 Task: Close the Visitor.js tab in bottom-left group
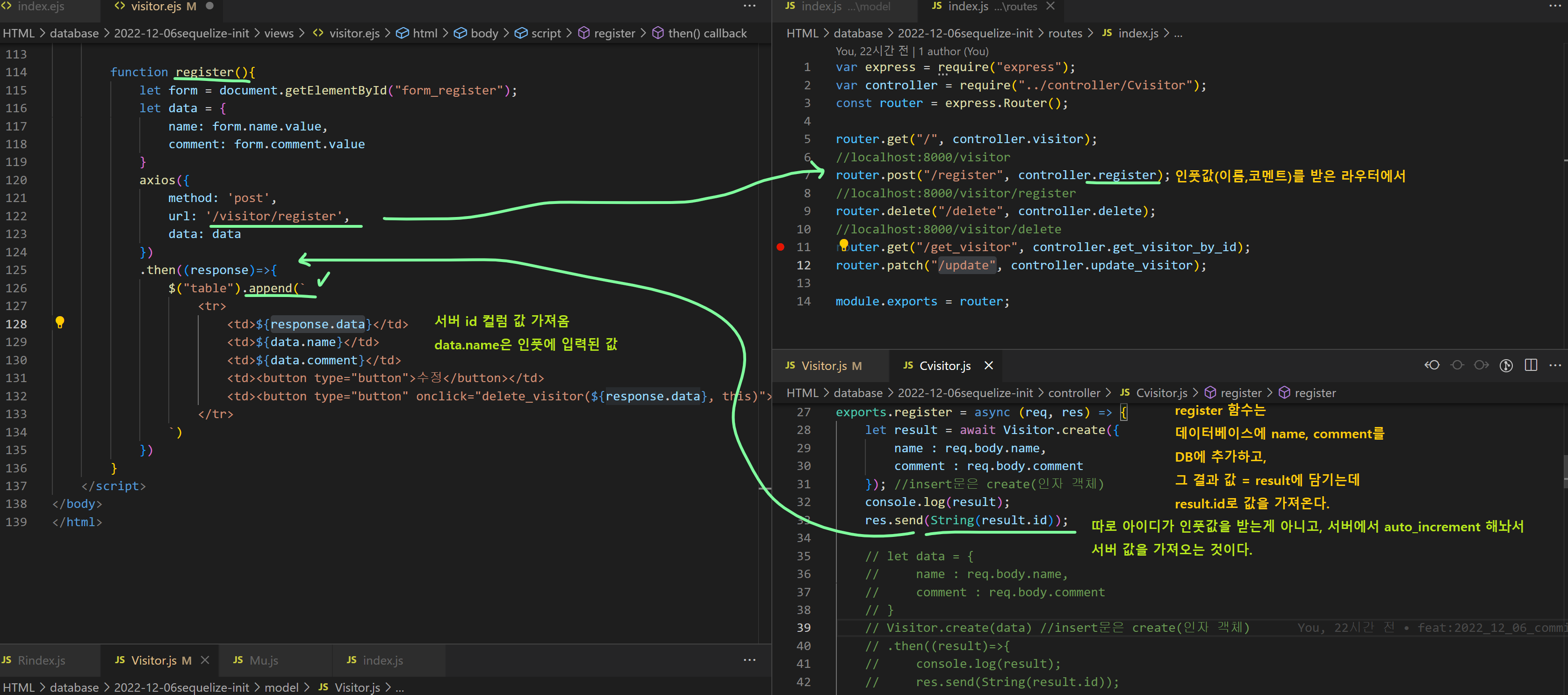tap(205, 660)
